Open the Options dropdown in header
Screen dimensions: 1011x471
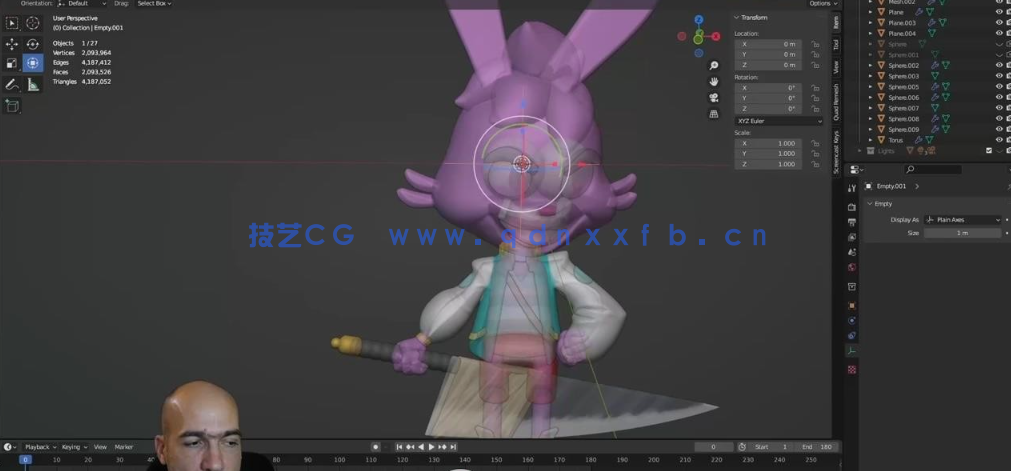pos(824,3)
